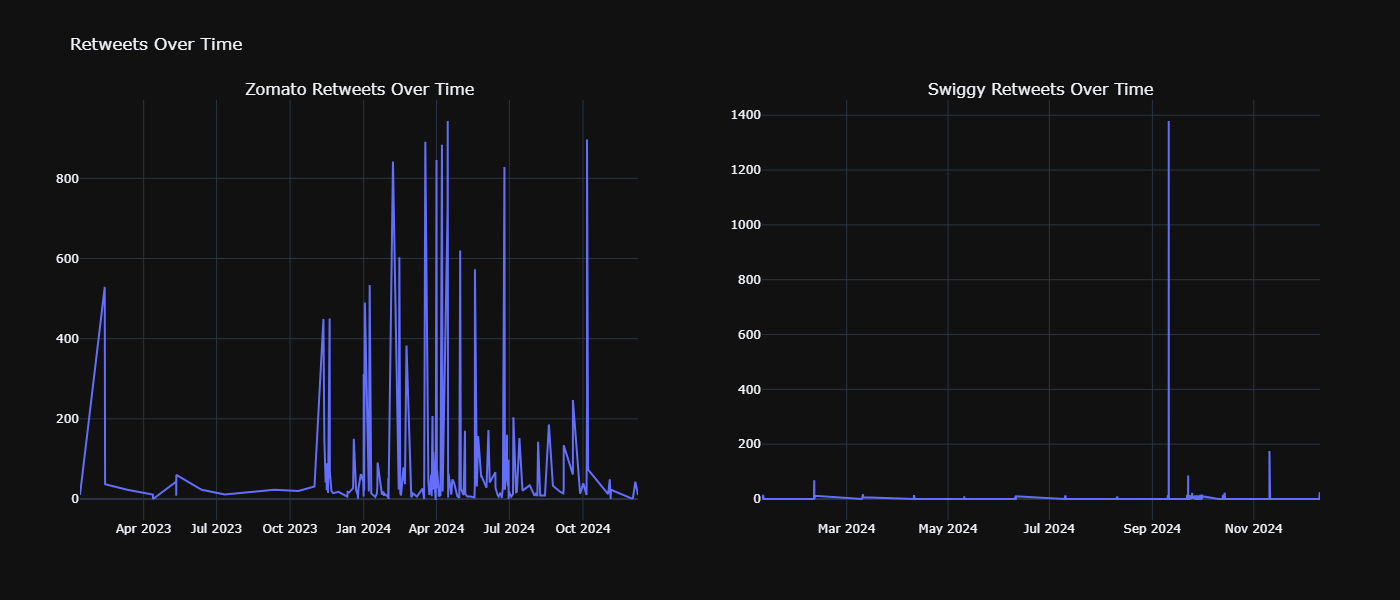Click Oct 2024 tick on Zomato chart

point(583,528)
